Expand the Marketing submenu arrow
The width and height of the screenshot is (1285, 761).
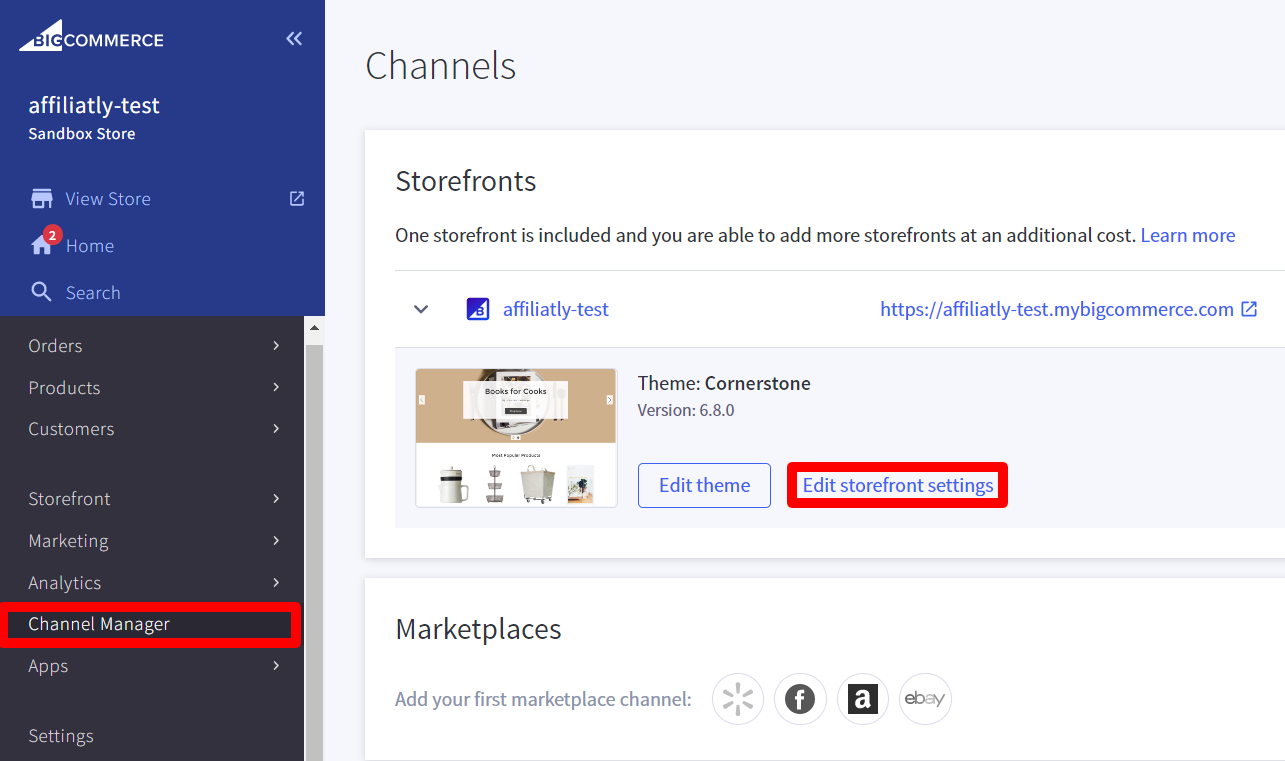point(276,541)
